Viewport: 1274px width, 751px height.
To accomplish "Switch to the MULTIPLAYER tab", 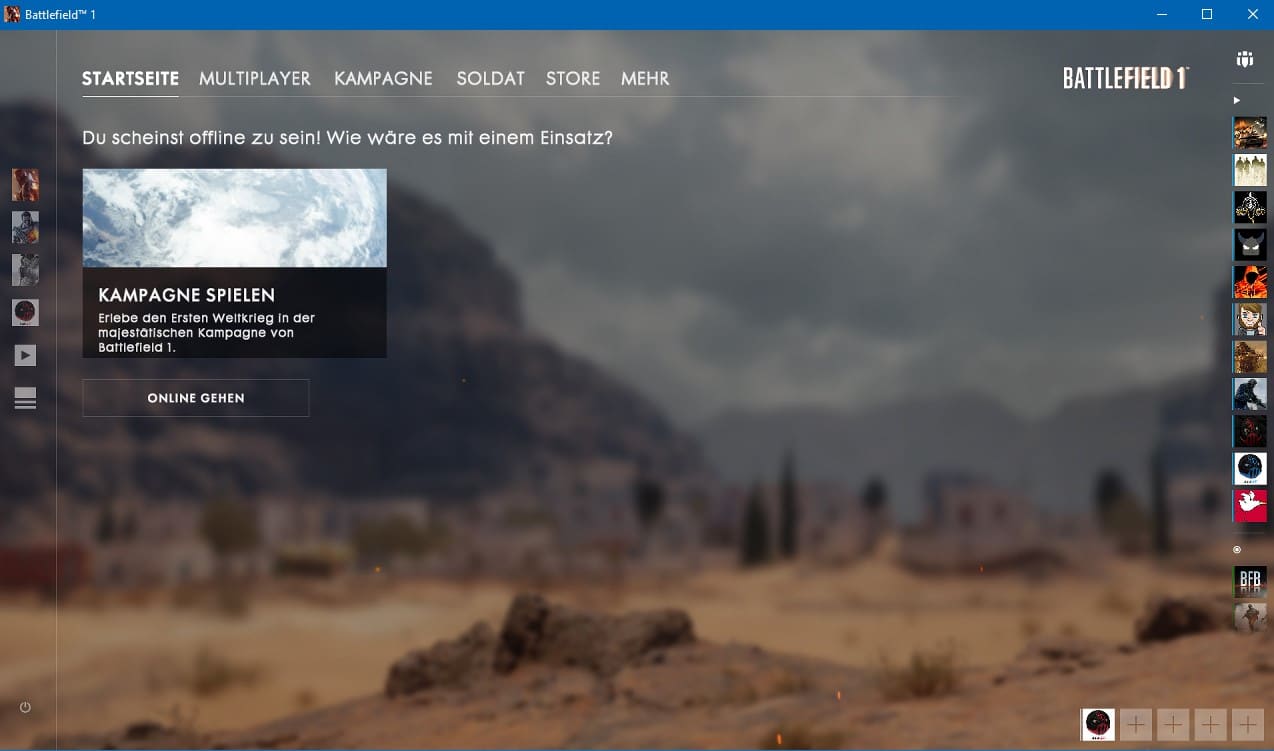I will tap(255, 79).
